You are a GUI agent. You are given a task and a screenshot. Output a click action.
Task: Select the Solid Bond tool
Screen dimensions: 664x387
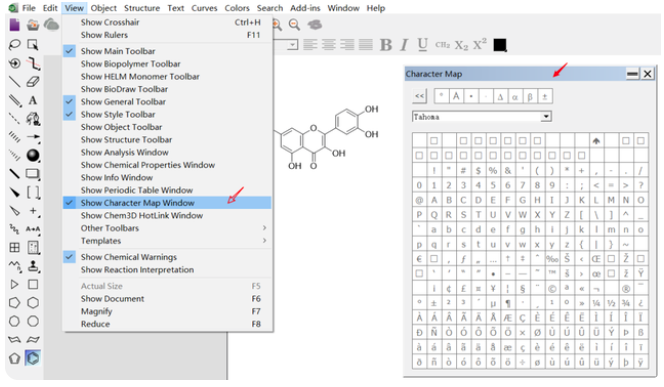click(14, 82)
